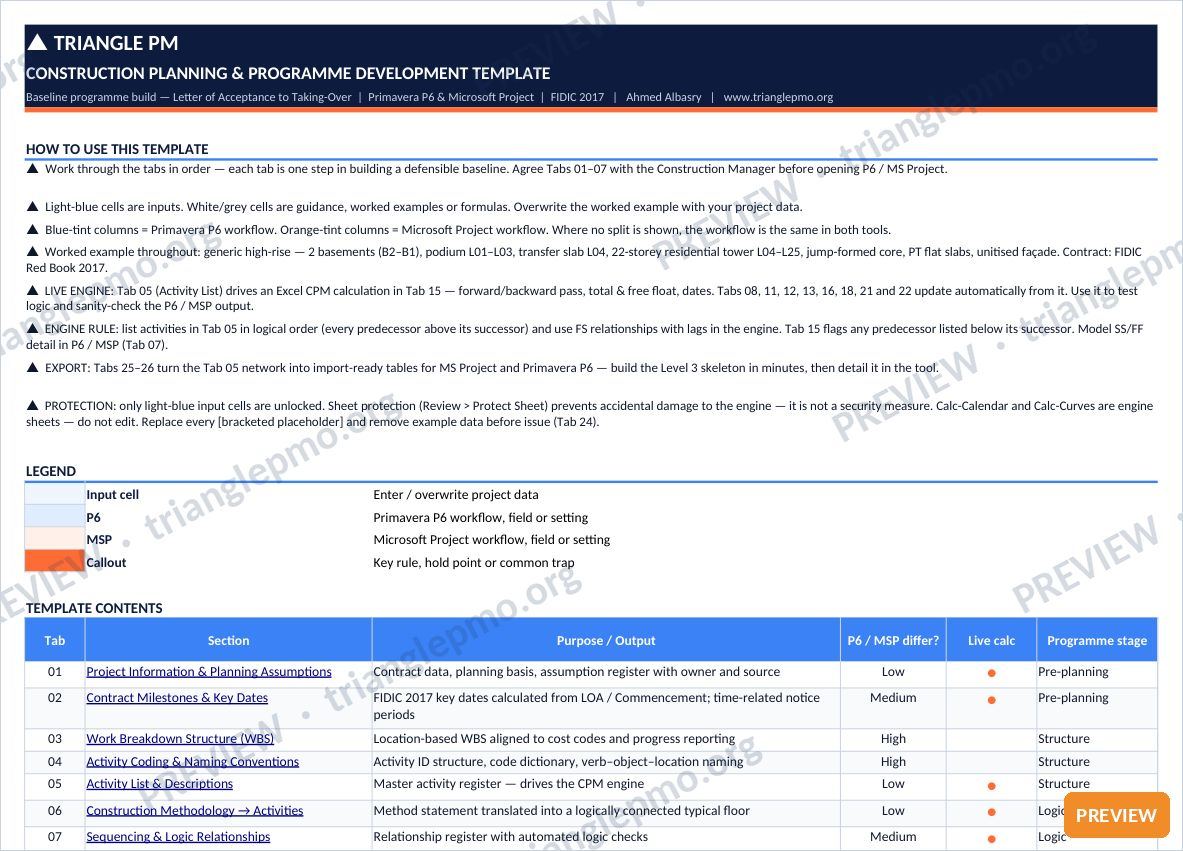Image resolution: width=1183 pixels, height=851 pixels.
Task: Click 'Key rule, hold point or common trap'
Action: (474, 563)
